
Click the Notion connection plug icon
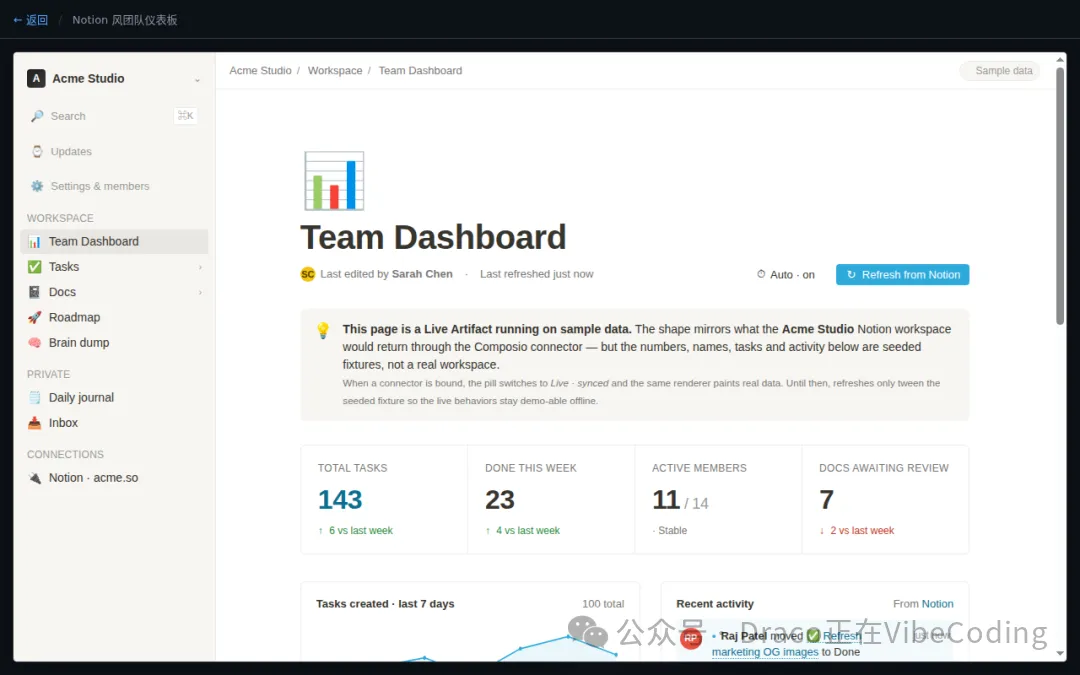point(34,477)
